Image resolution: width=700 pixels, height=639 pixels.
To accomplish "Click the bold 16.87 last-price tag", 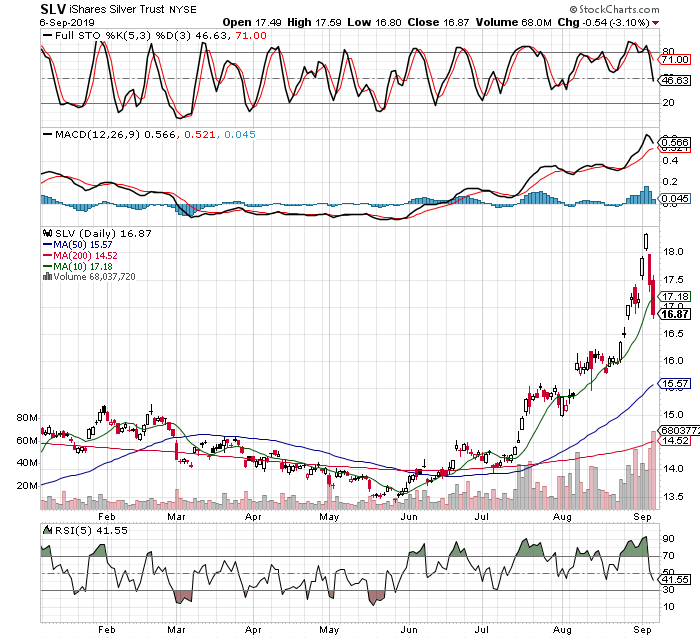I will click(675, 314).
